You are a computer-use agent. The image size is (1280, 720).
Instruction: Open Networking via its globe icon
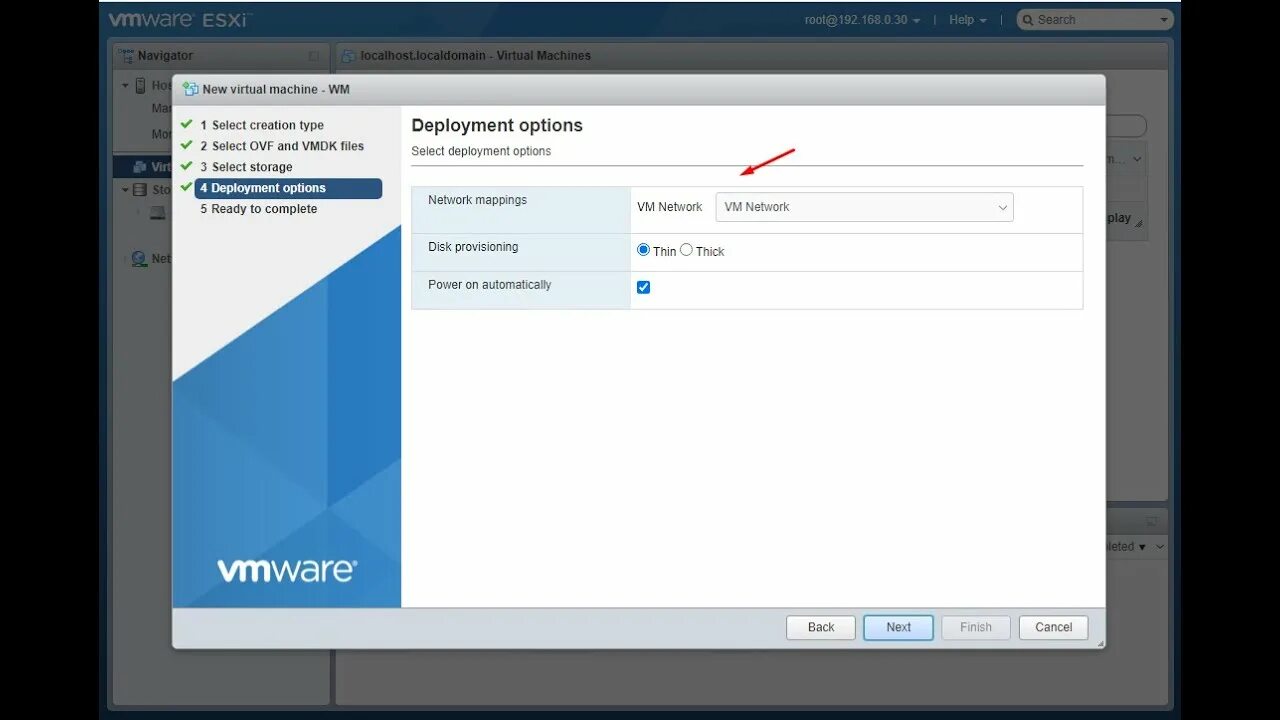pos(139,259)
